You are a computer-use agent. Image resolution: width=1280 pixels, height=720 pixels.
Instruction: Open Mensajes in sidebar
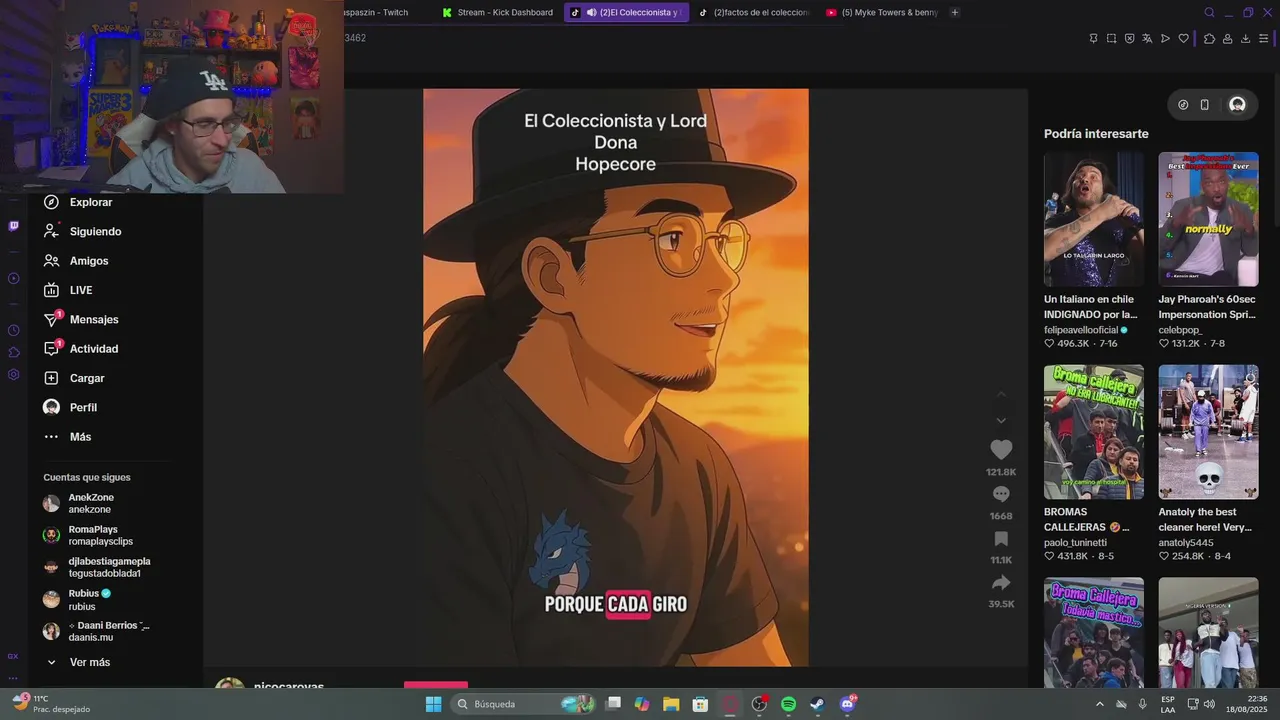point(81,319)
